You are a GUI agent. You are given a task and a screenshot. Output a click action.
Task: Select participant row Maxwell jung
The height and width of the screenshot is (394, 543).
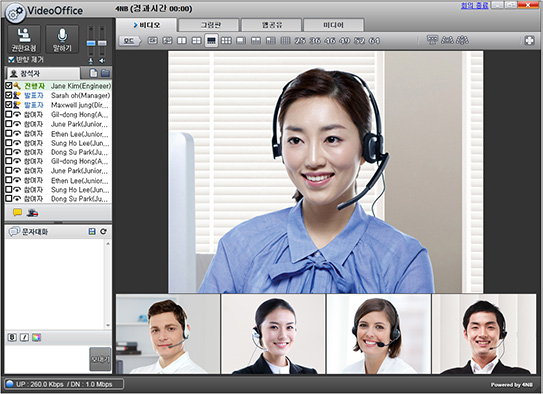pyautogui.click(x=58, y=105)
